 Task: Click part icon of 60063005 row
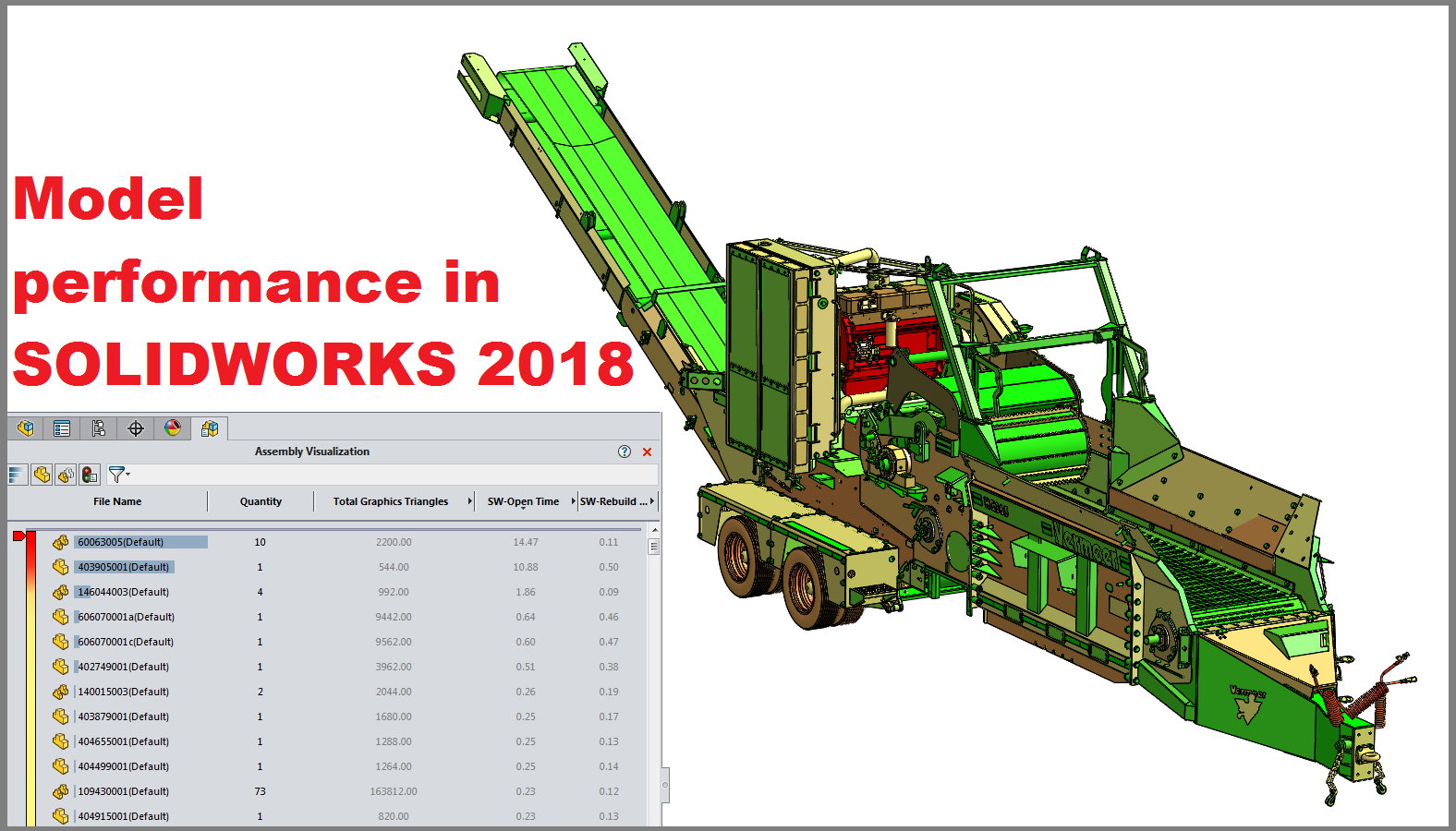click(61, 542)
